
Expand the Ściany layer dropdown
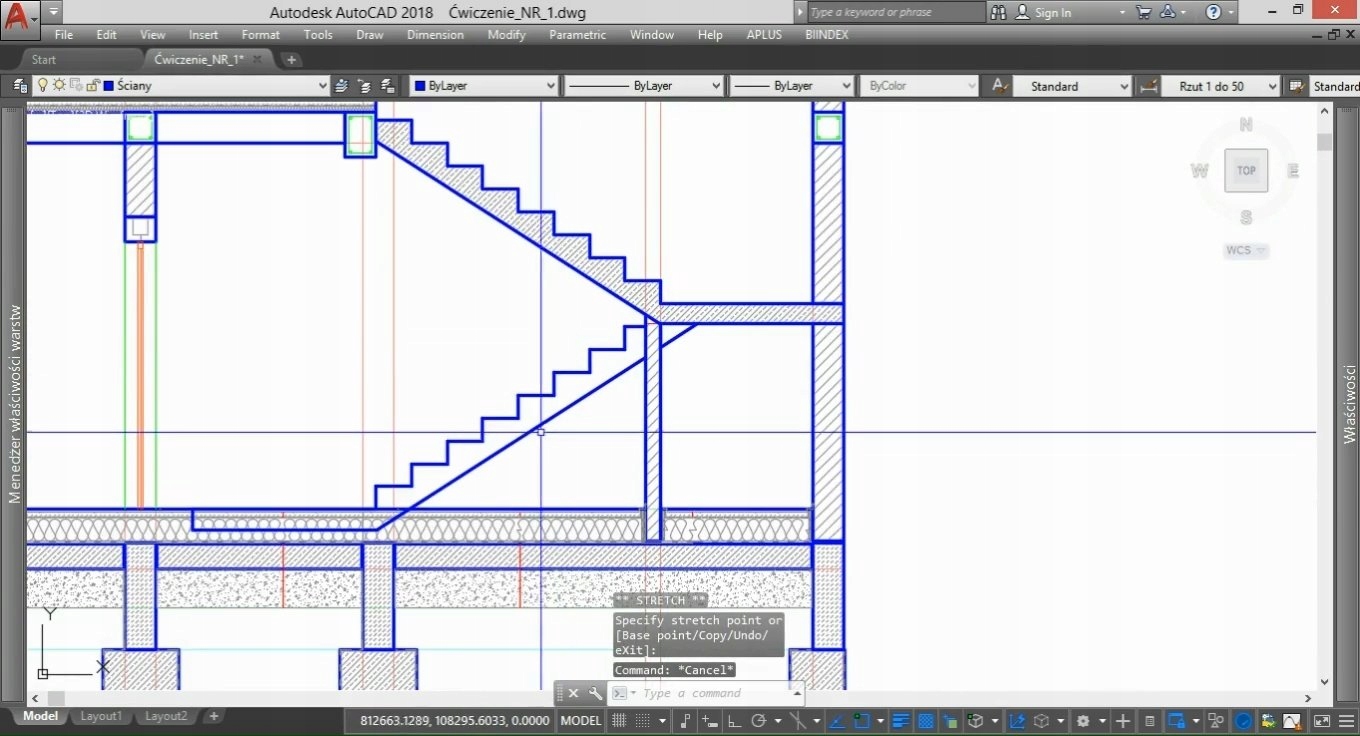tap(322, 86)
